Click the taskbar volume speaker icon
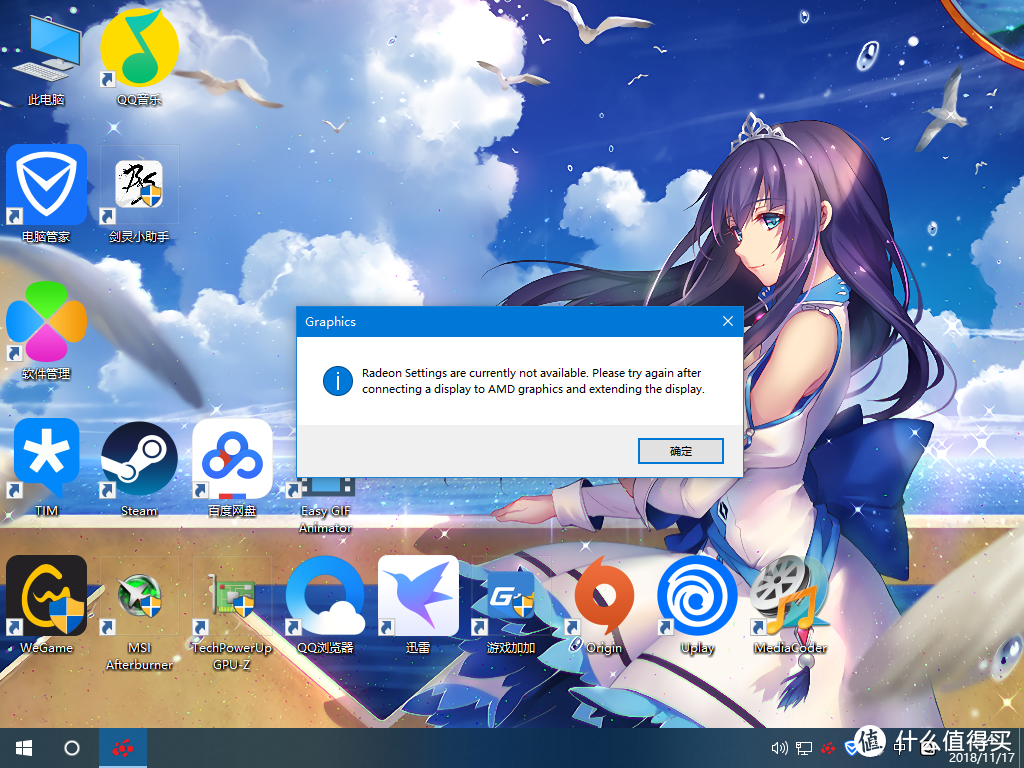 [779, 748]
